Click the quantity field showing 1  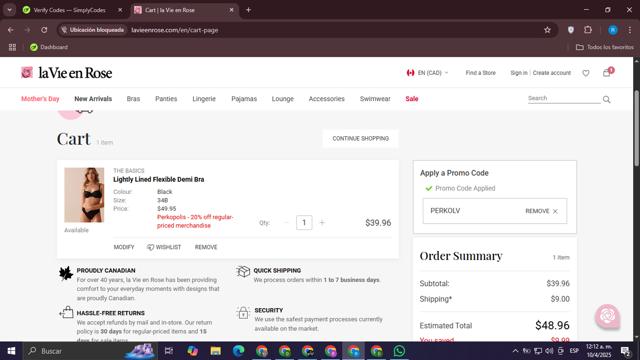pyautogui.click(x=304, y=222)
